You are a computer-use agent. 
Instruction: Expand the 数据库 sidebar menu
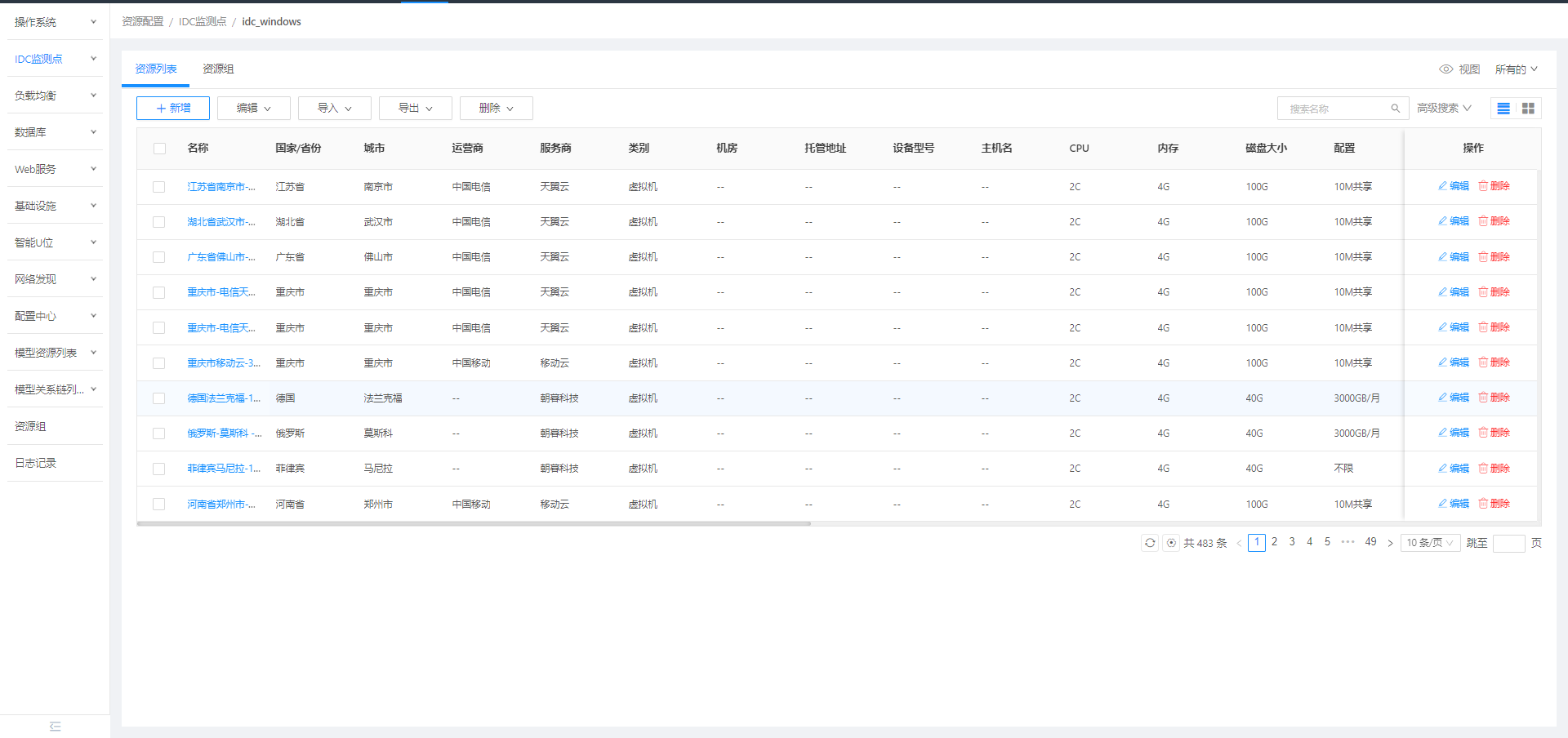click(x=36, y=131)
